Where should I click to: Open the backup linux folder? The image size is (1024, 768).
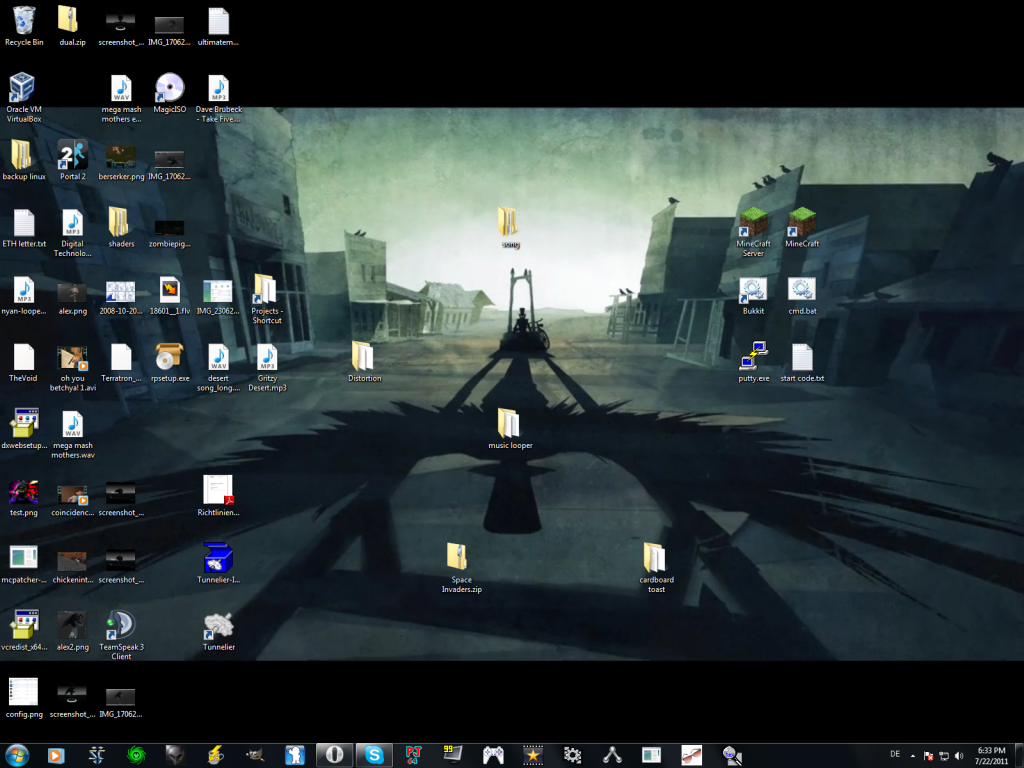pos(24,161)
